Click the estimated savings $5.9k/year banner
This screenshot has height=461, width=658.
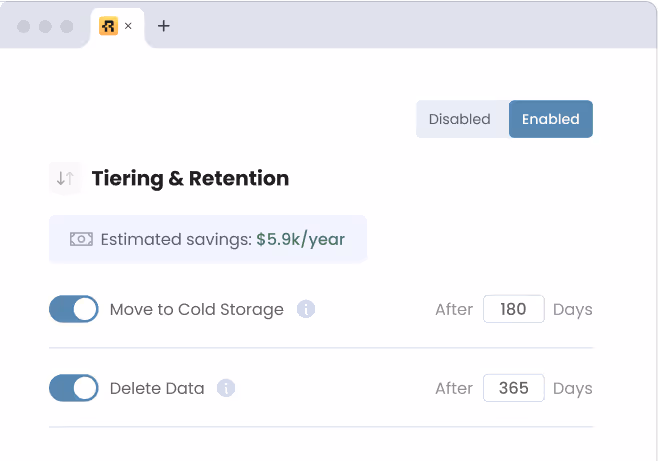(x=208, y=239)
